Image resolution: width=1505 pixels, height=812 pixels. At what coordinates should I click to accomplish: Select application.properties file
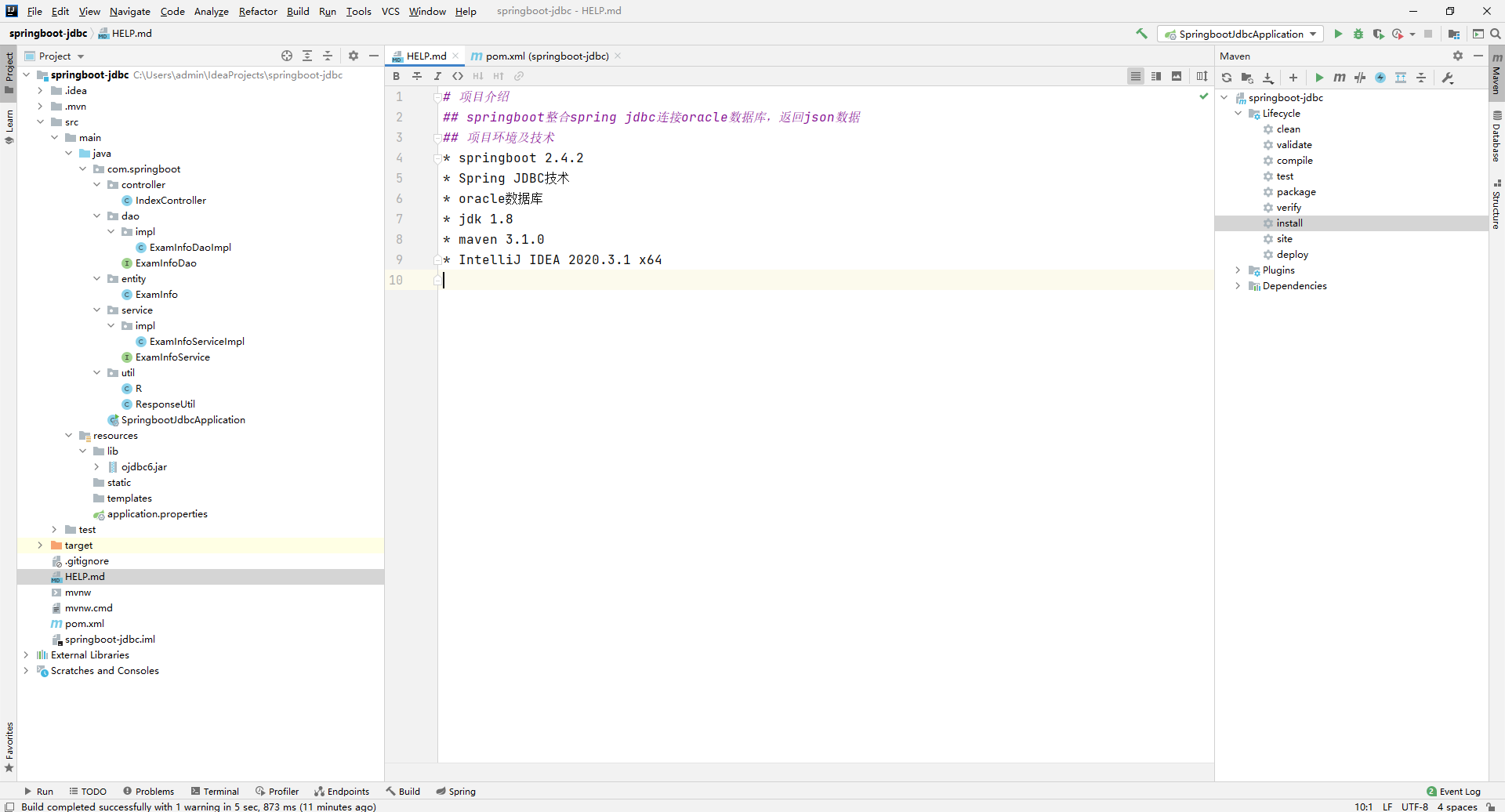[157, 513]
